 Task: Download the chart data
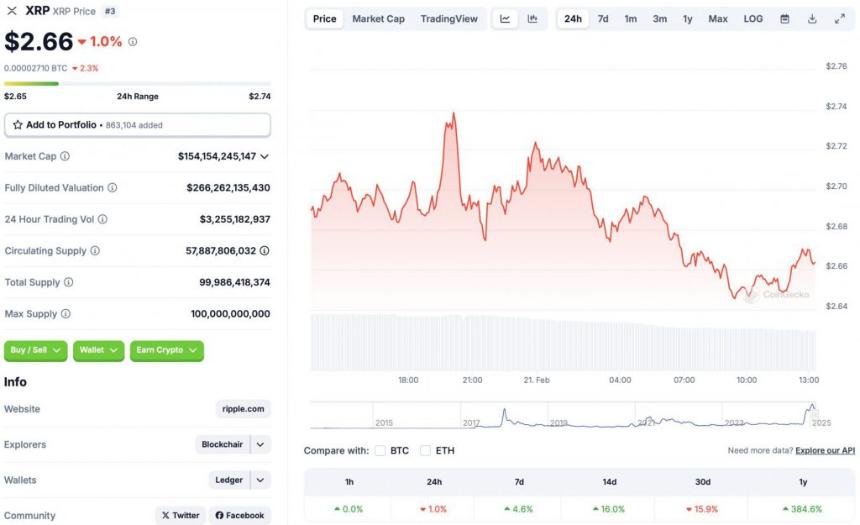[x=812, y=19]
